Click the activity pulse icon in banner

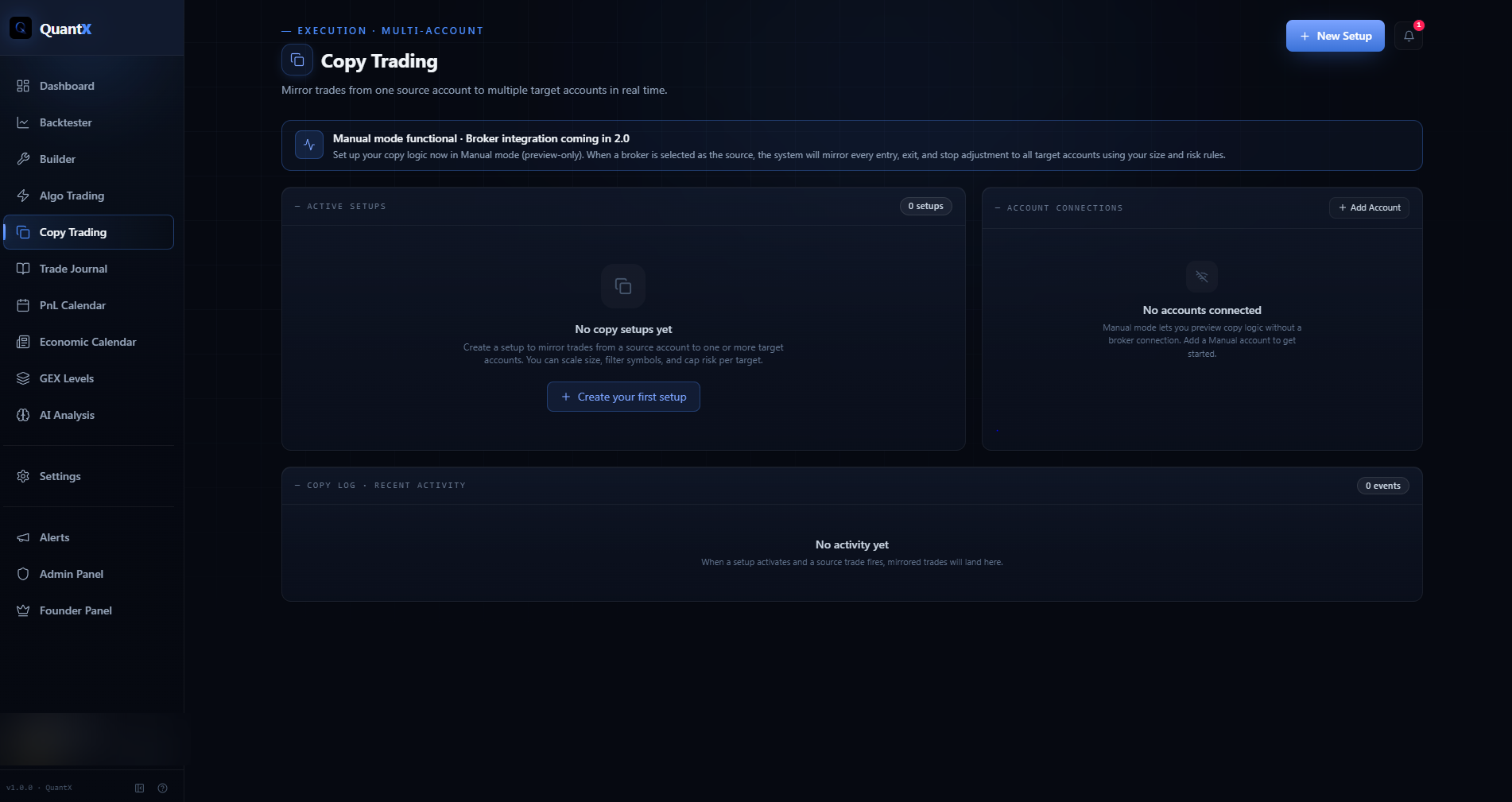309,145
